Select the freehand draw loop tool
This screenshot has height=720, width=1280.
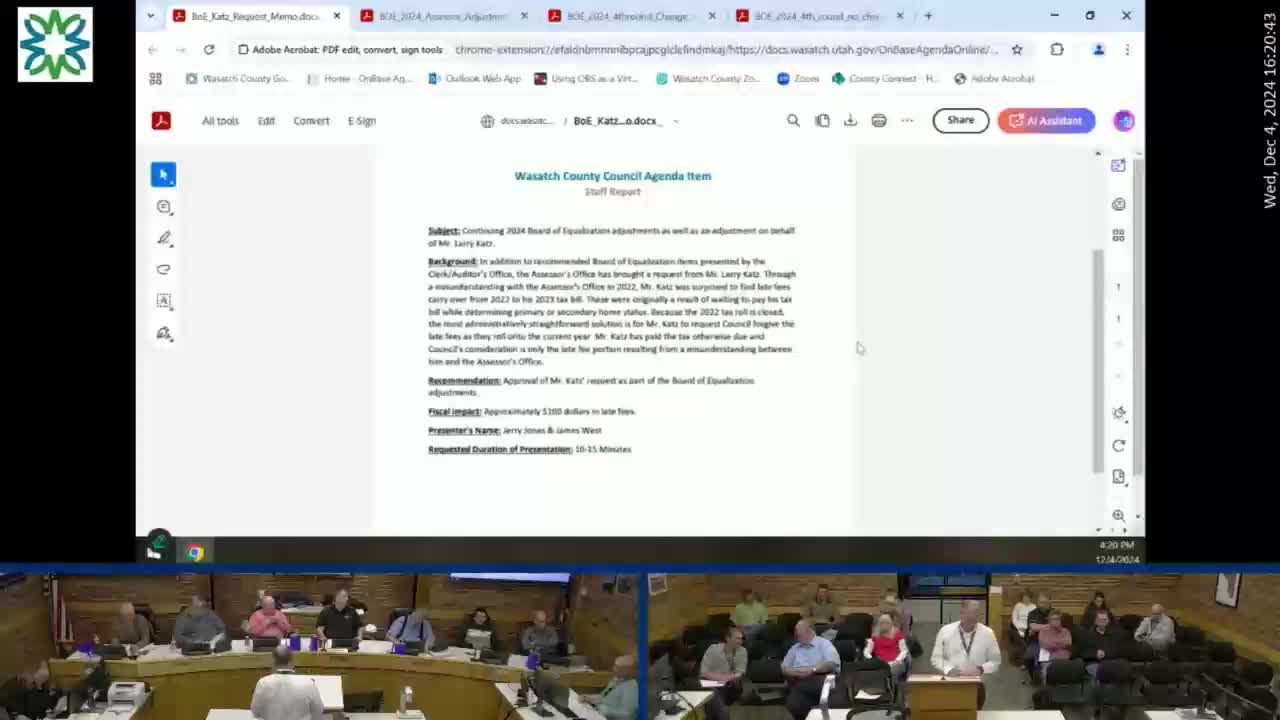point(164,270)
